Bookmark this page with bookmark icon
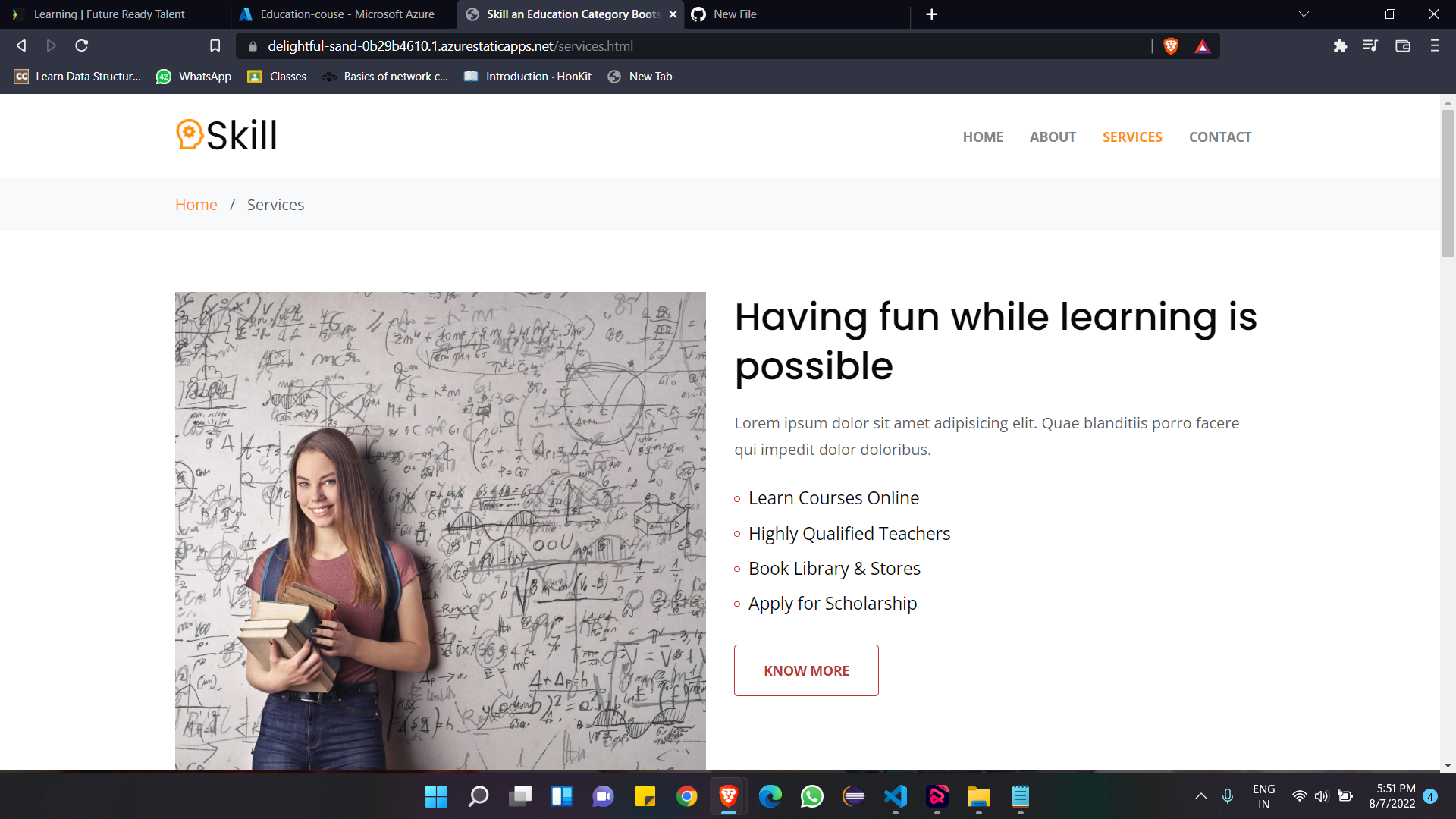 pos(215,46)
